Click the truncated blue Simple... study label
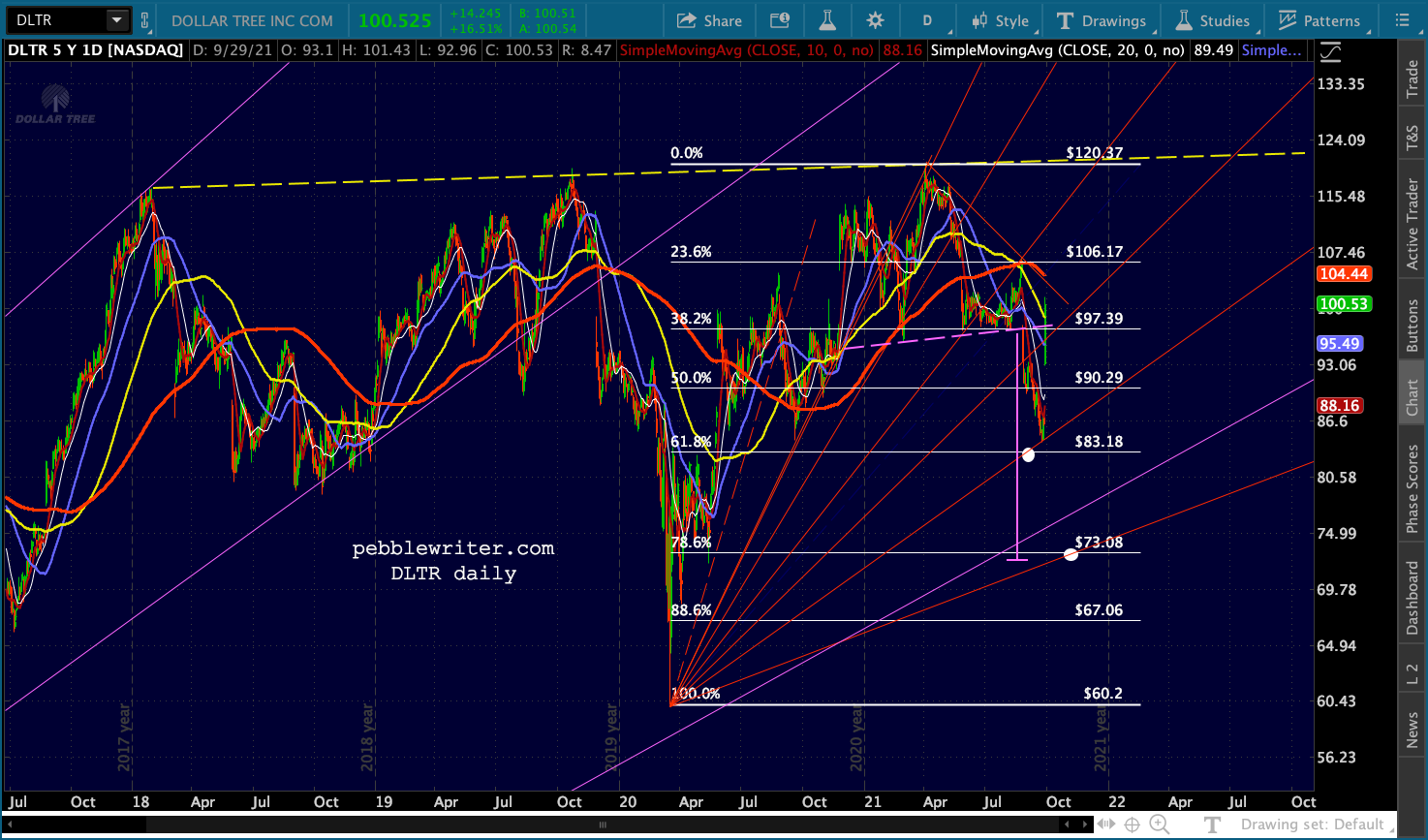1428x840 pixels. pyautogui.click(x=1272, y=50)
